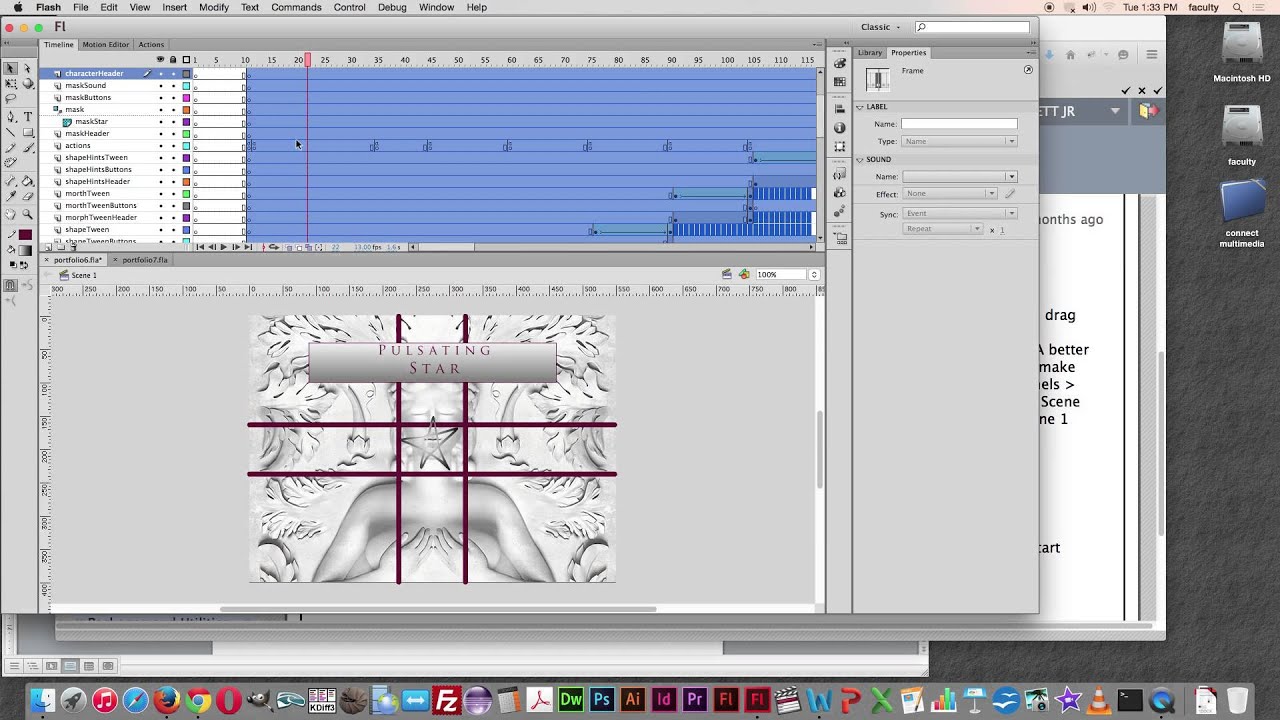This screenshot has height=720, width=1280.
Task: Select the Deco tool
Action: (x=11, y=162)
